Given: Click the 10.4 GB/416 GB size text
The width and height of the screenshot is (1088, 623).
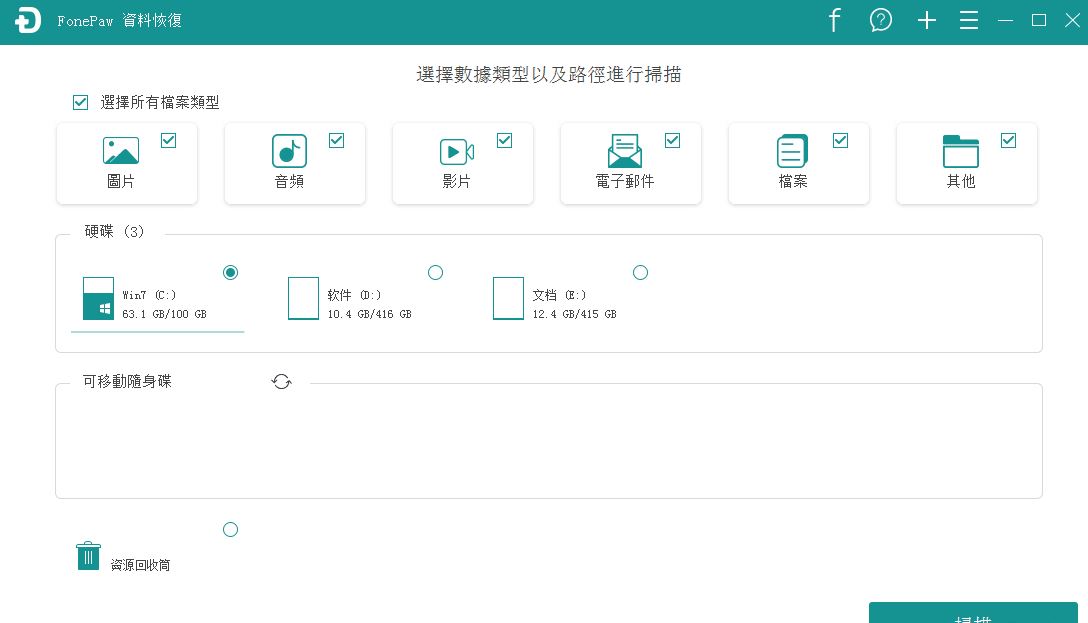Looking at the screenshot, I should (369, 314).
